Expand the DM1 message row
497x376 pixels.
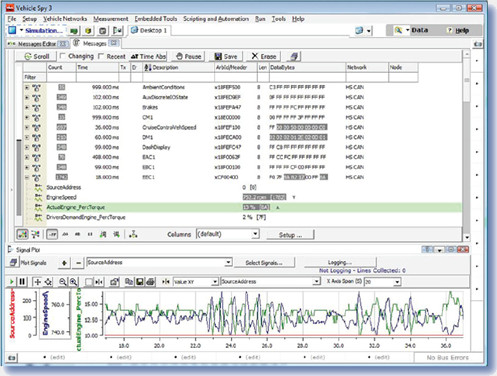(x=27, y=137)
